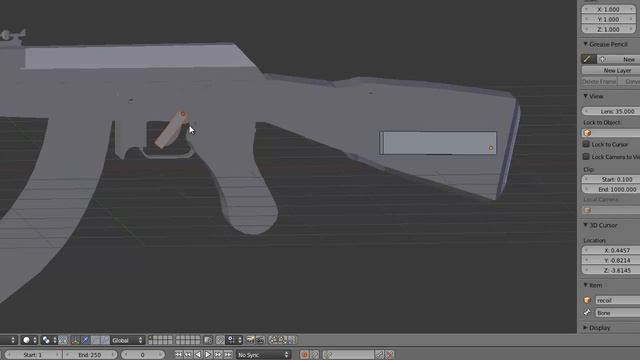
Task: Click the New Layer button
Action: point(611,70)
